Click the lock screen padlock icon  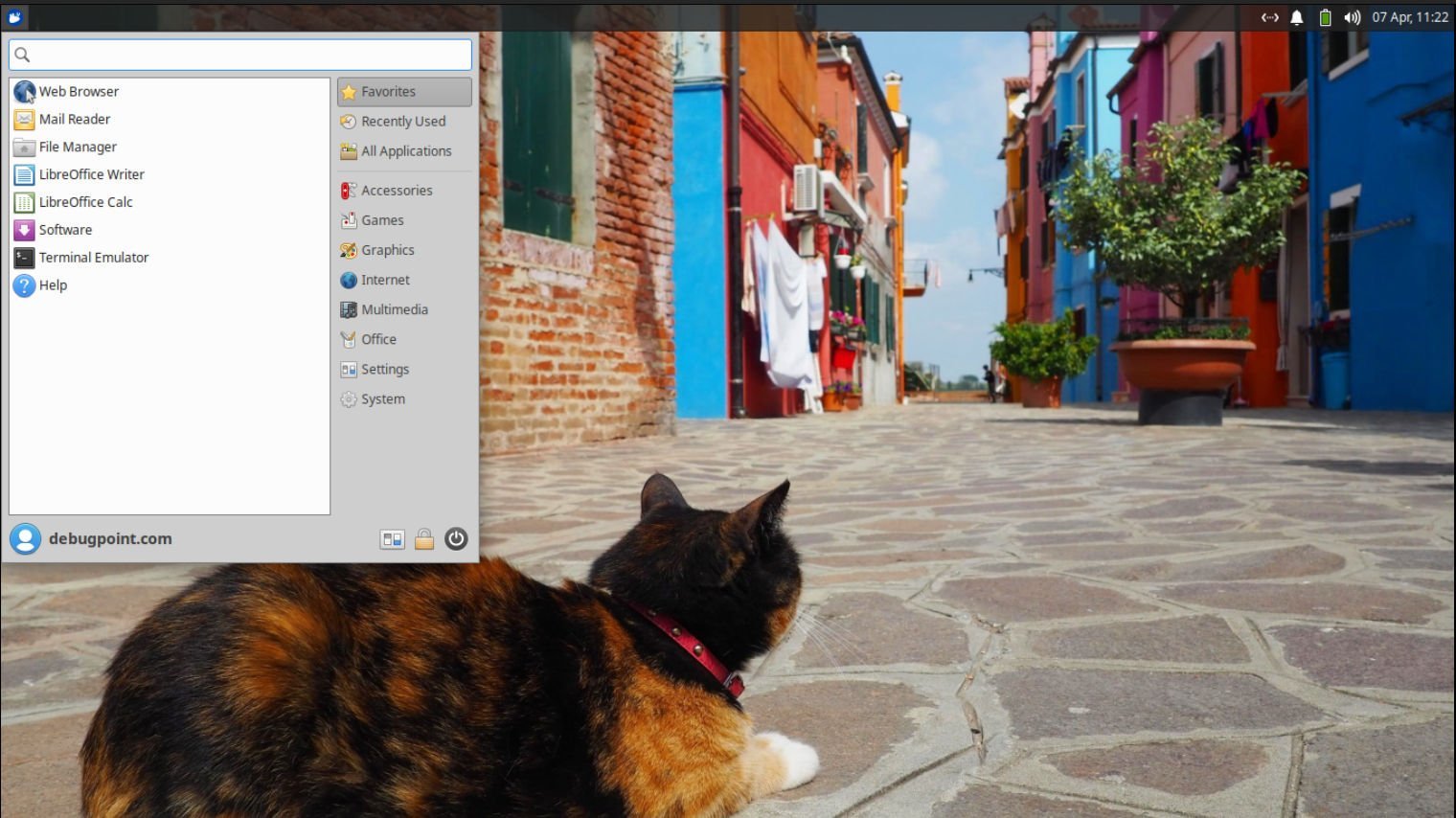click(x=424, y=539)
